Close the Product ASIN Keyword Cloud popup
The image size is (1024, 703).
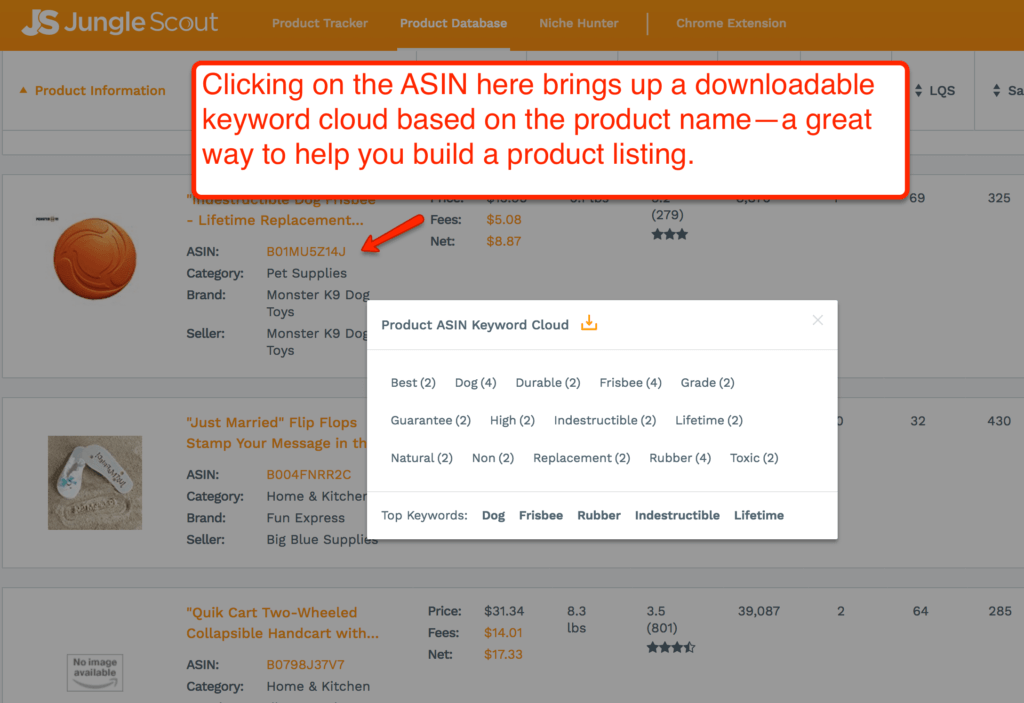tap(817, 320)
